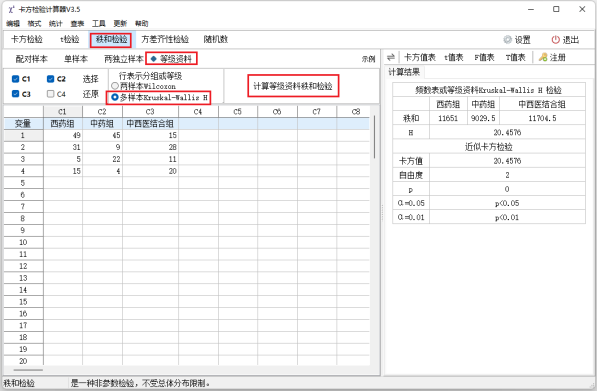
Task: Click the χ² app icon in title bar
Action: 11,10
